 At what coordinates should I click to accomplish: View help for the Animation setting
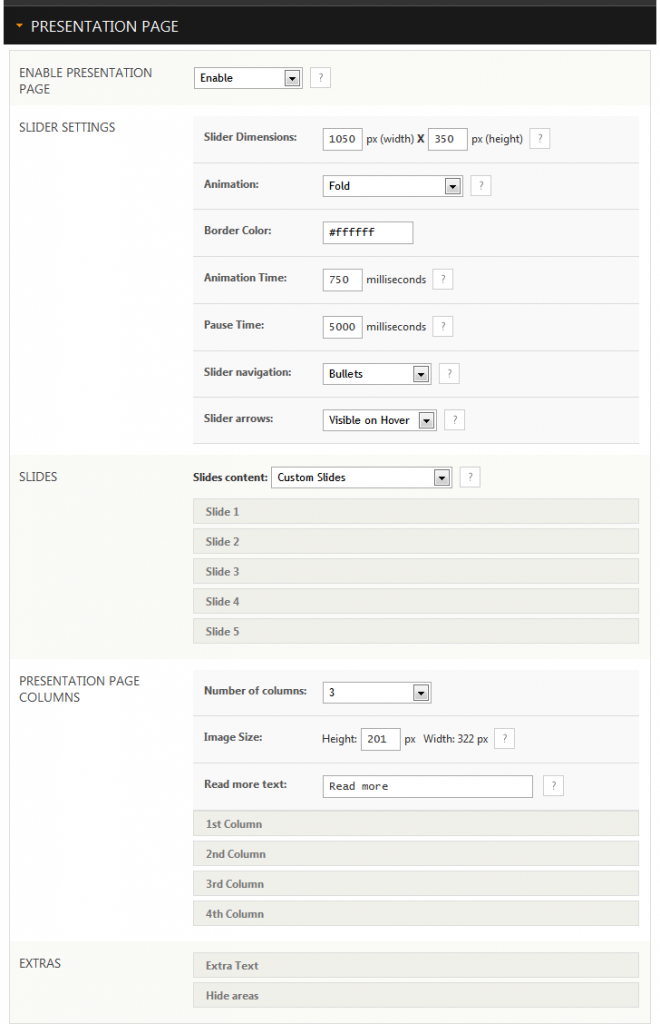click(480, 185)
